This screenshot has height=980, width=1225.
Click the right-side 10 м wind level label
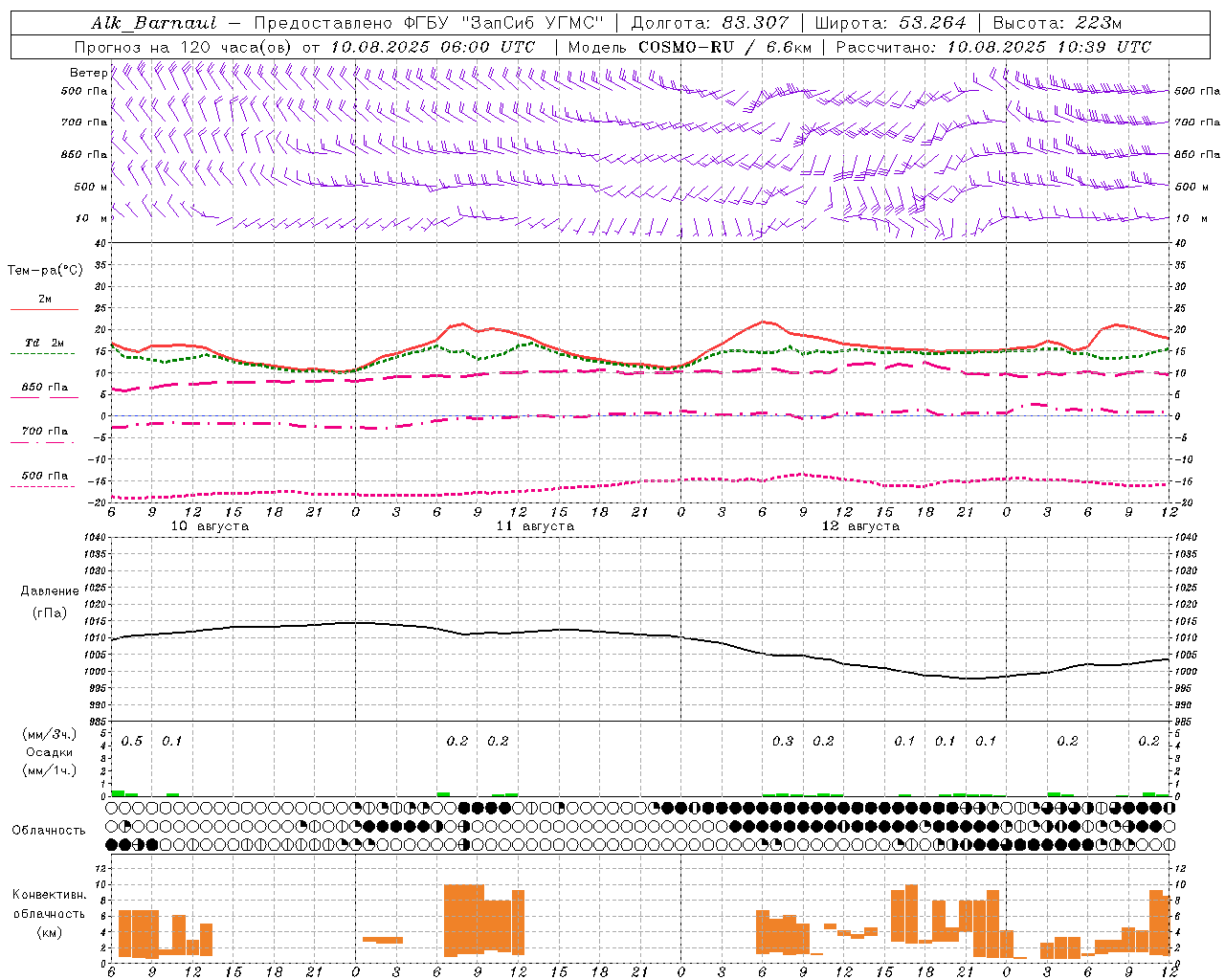[x=1193, y=218]
